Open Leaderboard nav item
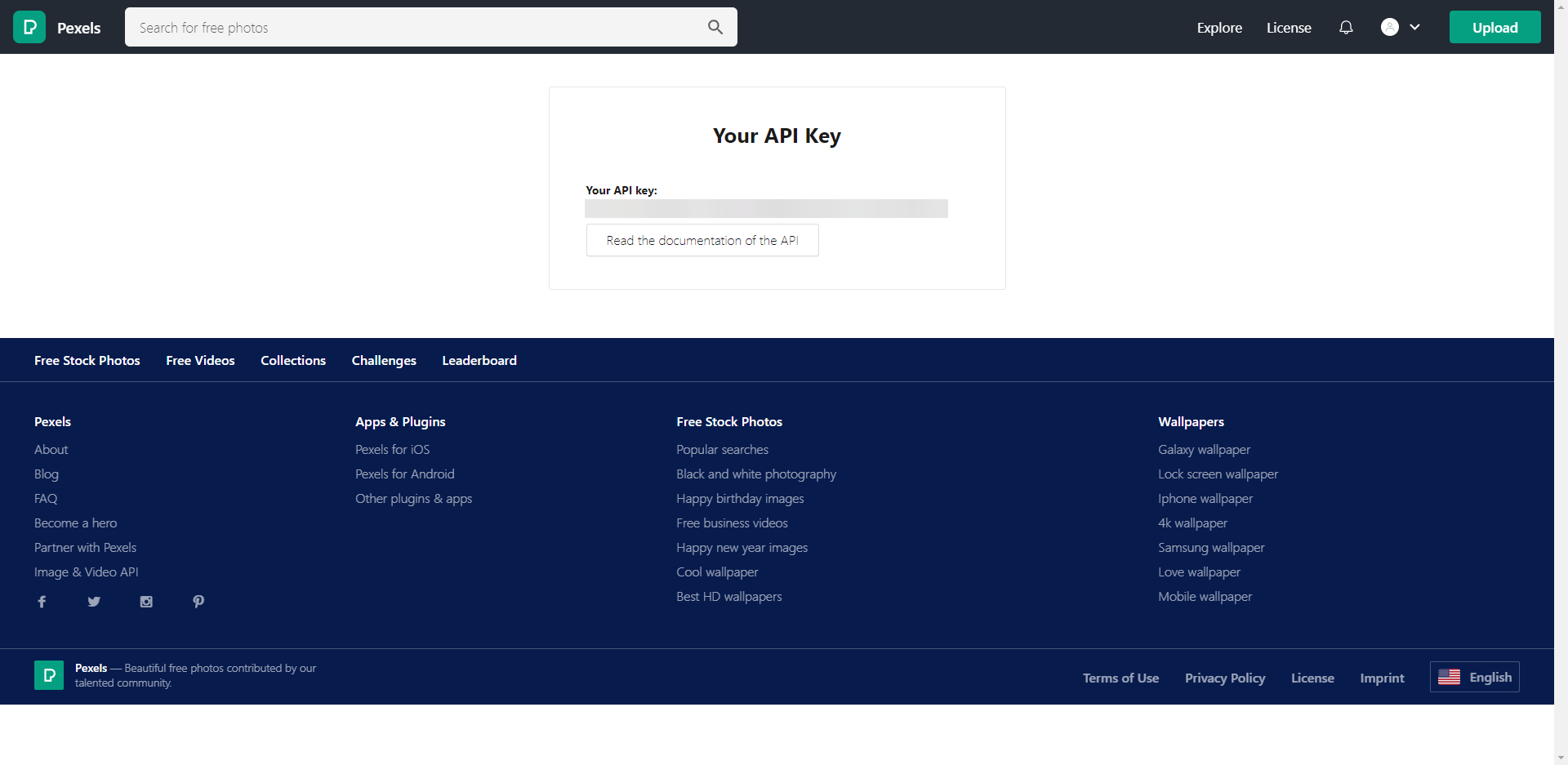This screenshot has height=765, width=1568. pos(479,360)
